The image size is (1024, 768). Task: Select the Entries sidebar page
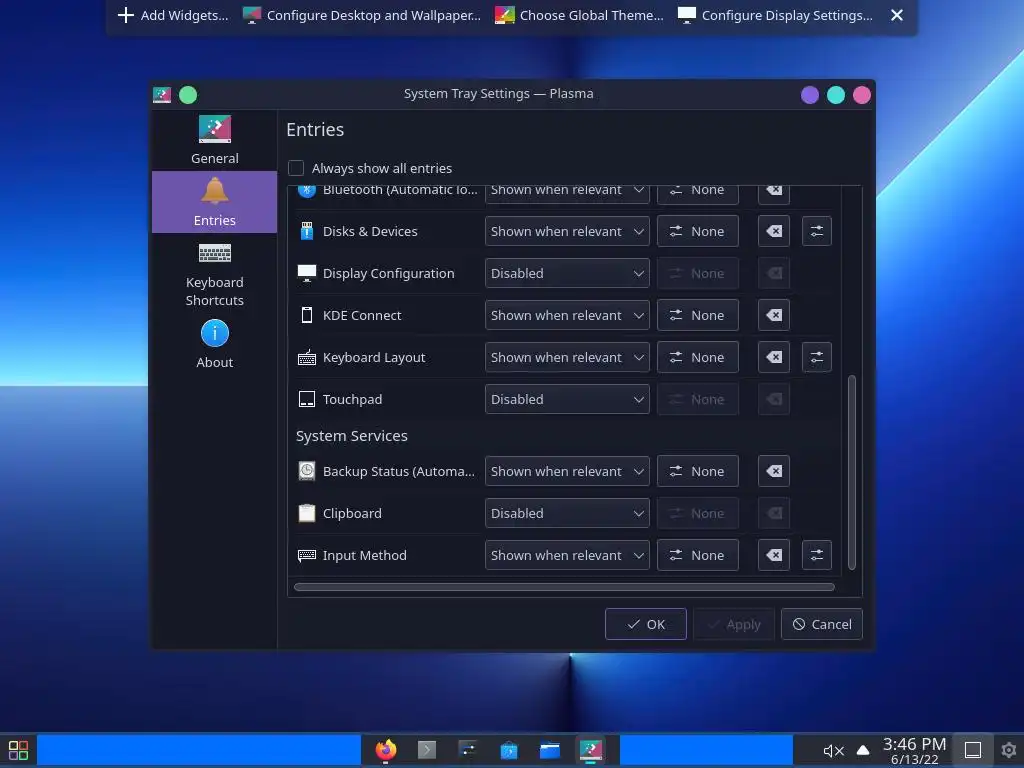click(214, 202)
